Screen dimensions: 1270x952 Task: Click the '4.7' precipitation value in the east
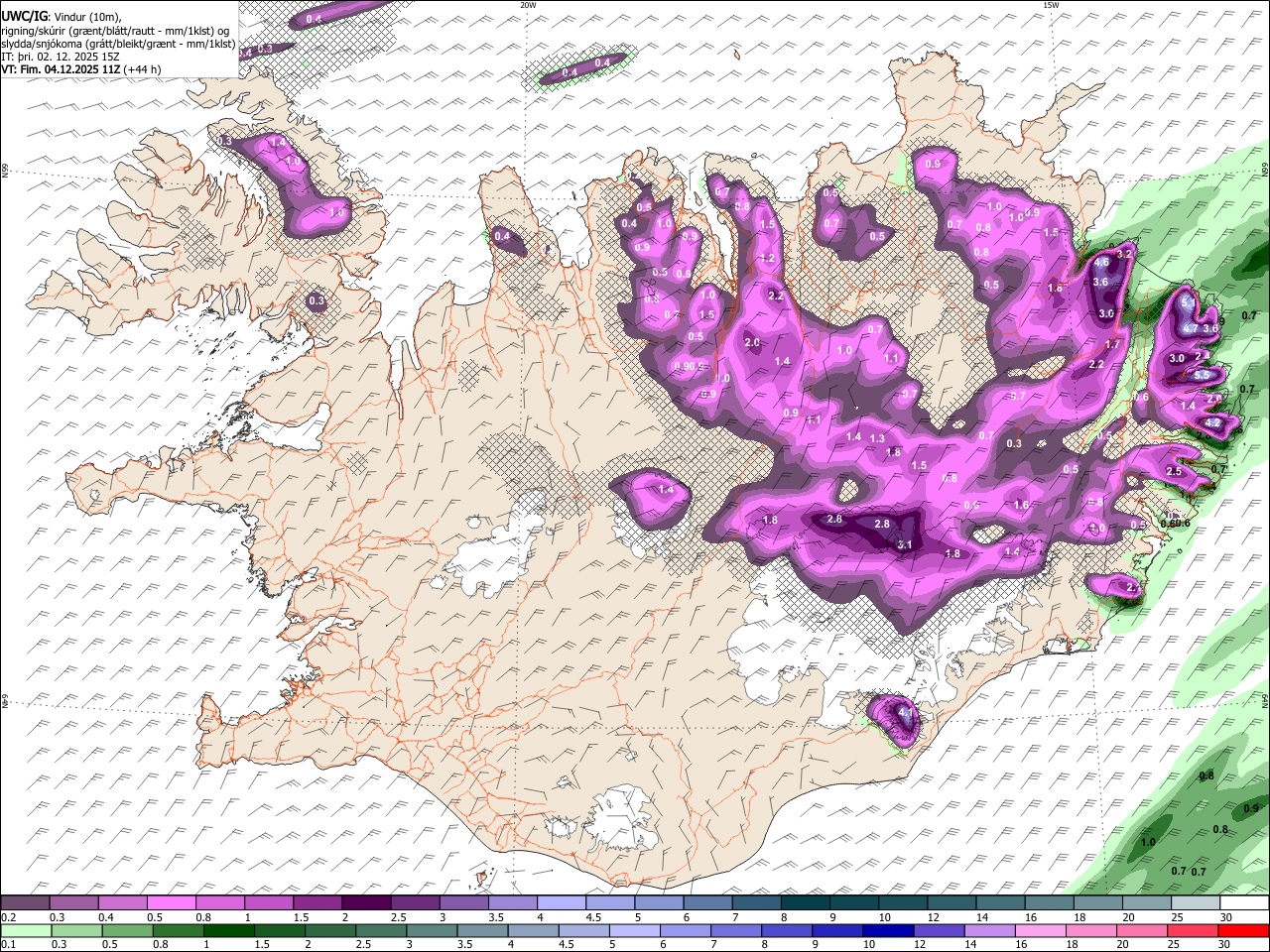click(1191, 328)
